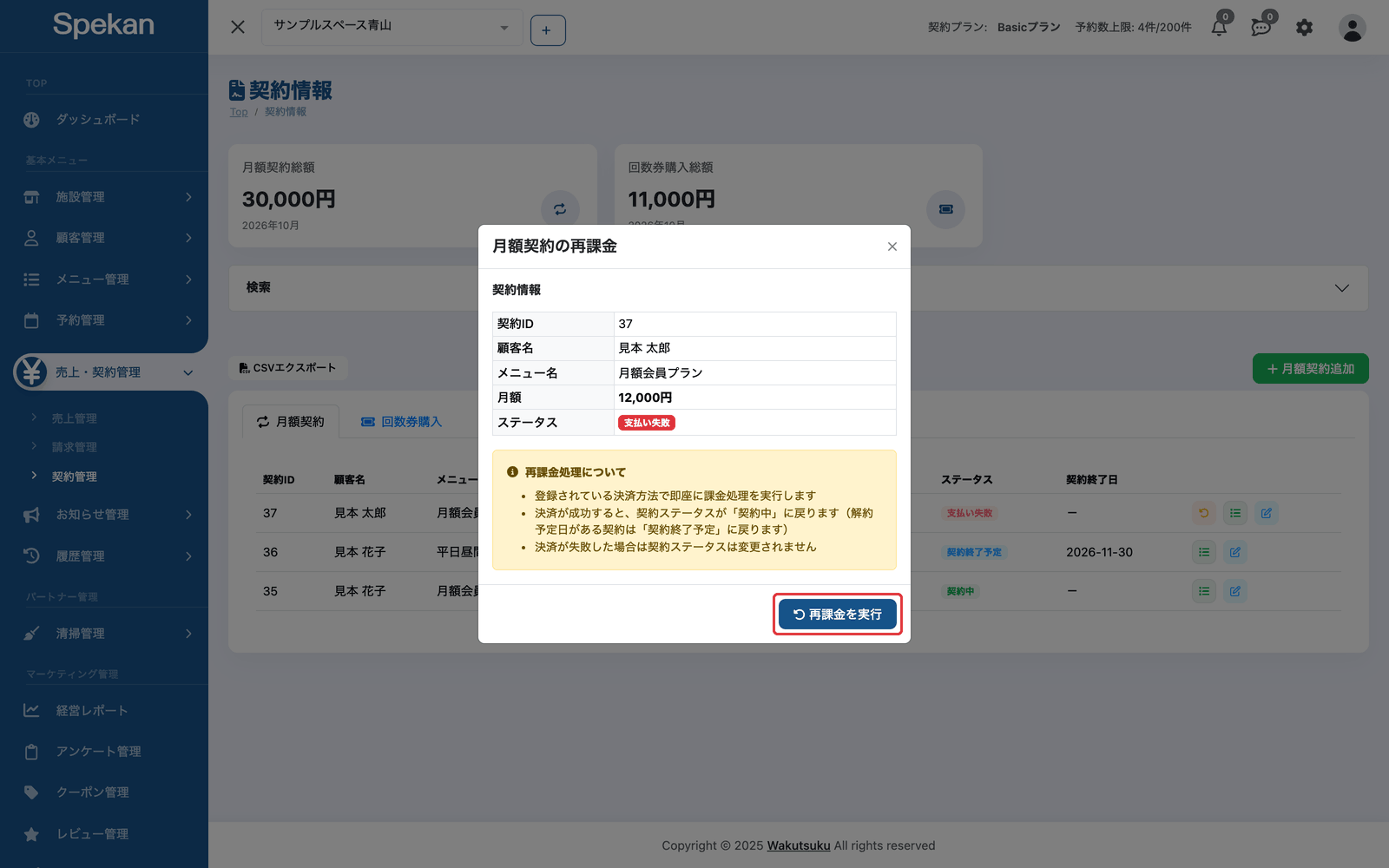This screenshot has height=868, width=1389.
Task: Click the 月額契約追加 button
Action: [x=1310, y=369]
